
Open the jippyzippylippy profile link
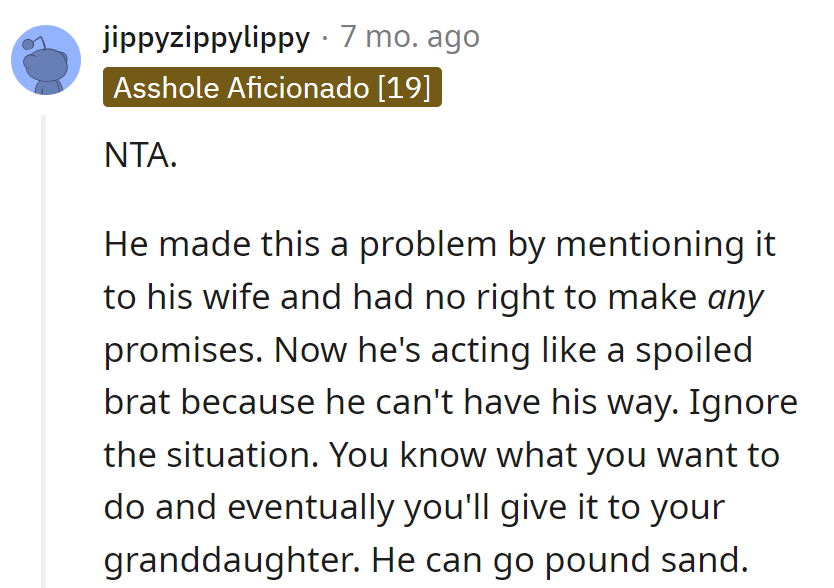point(206,38)
